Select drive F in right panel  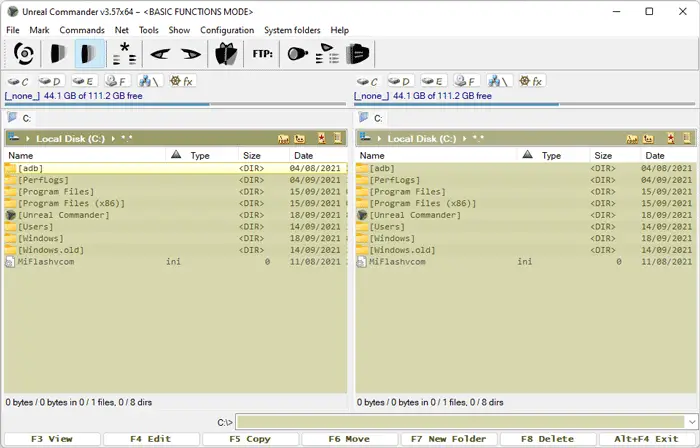(466, 81)
